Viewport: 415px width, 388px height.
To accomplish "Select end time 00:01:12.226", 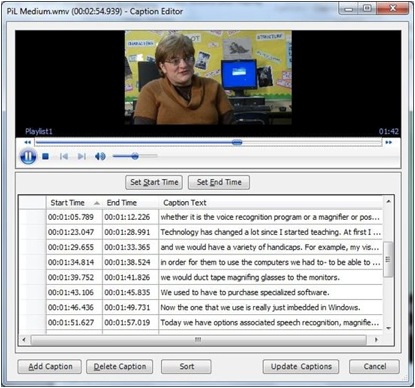I will coord(131,217).
